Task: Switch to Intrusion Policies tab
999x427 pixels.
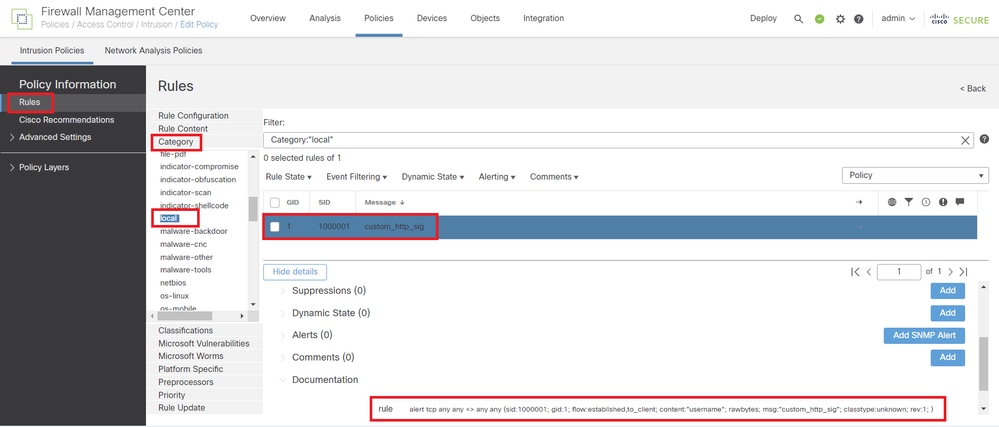Action: (52, 50)
